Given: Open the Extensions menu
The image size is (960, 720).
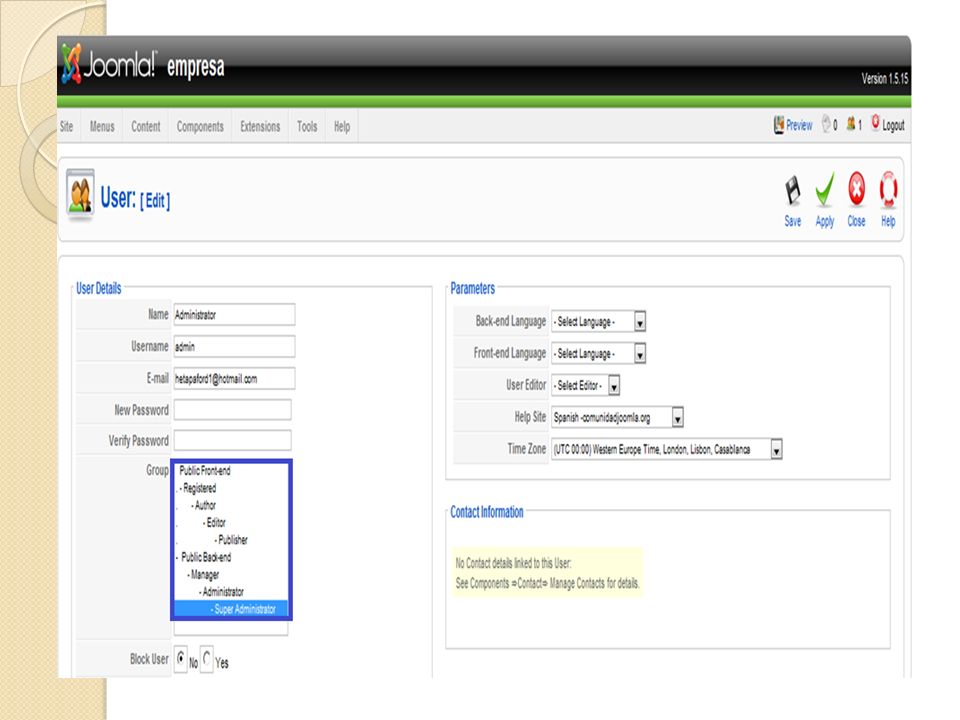Looking at the screenshot, I should point(260,127).
